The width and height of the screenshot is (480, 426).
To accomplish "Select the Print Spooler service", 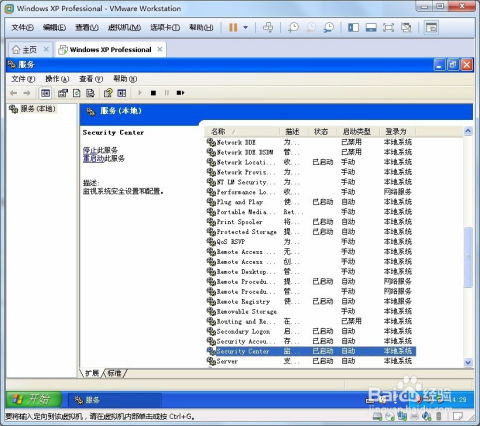I will coord(310,222).
